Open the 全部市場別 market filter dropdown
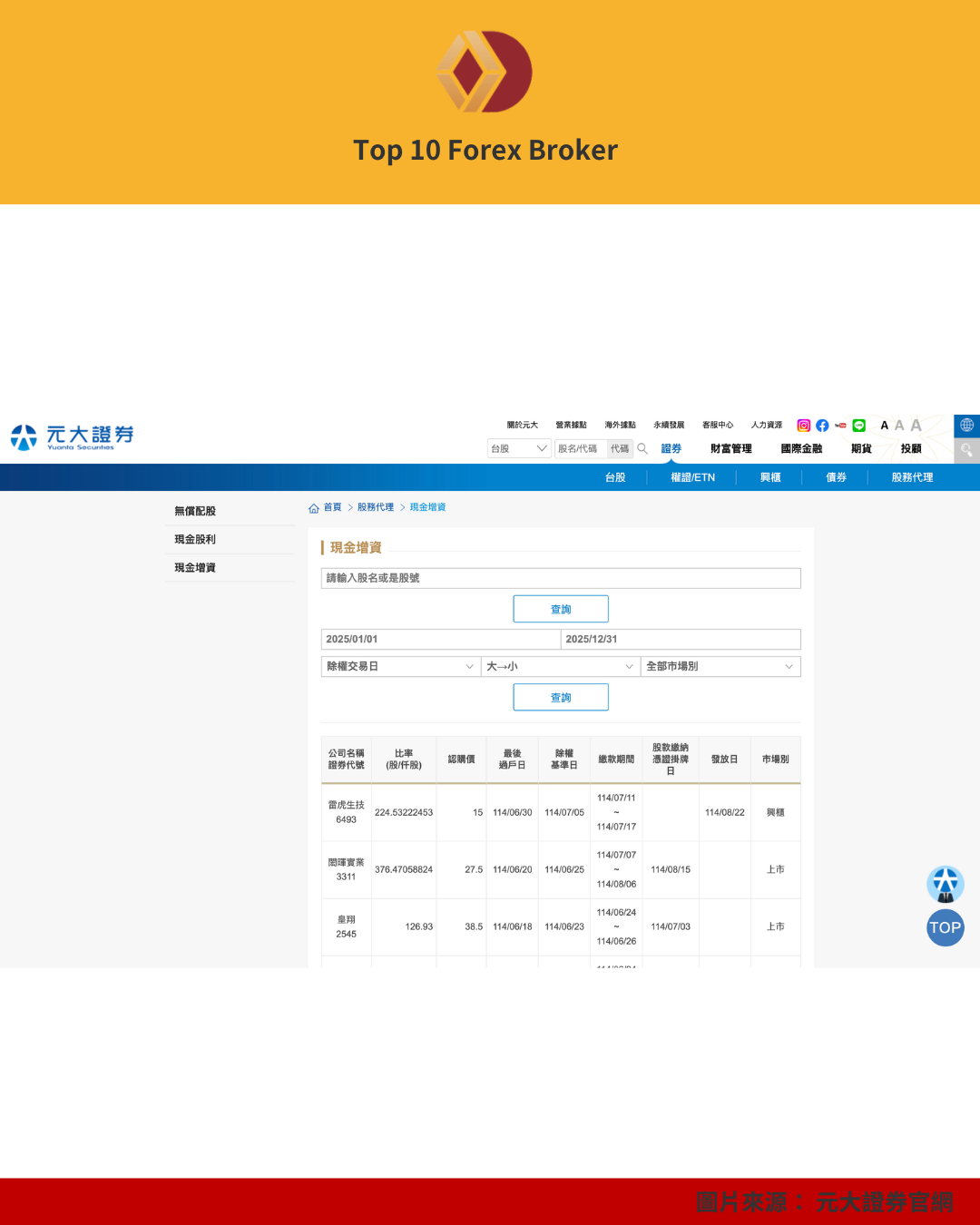The image size is (980, 1225). (x=720, y=667)
